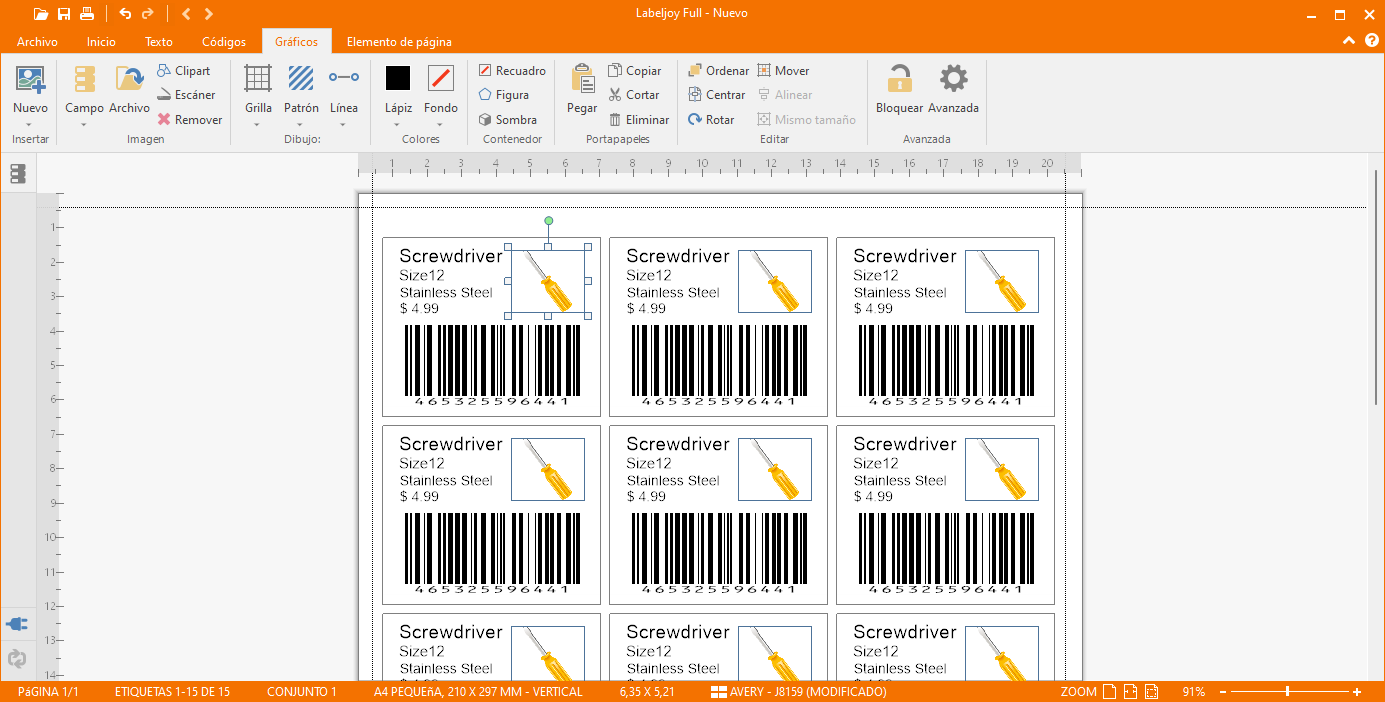Remove the image with Remover
1385x702 pixels.
189,120
